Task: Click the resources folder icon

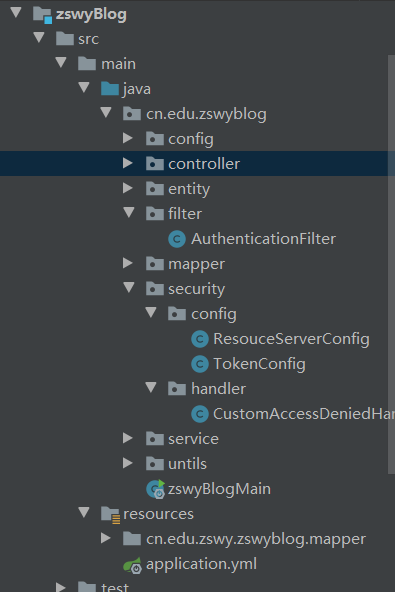Action: pyautogui.click(x=110, y=515)
